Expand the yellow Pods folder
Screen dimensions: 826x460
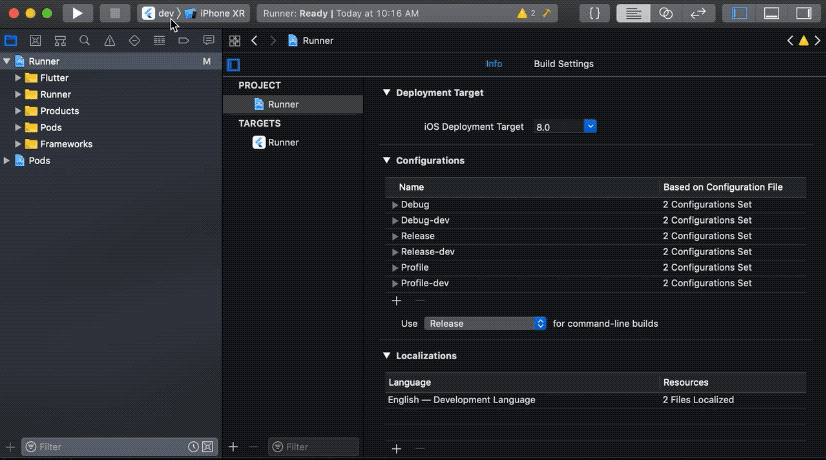point(18,128)
